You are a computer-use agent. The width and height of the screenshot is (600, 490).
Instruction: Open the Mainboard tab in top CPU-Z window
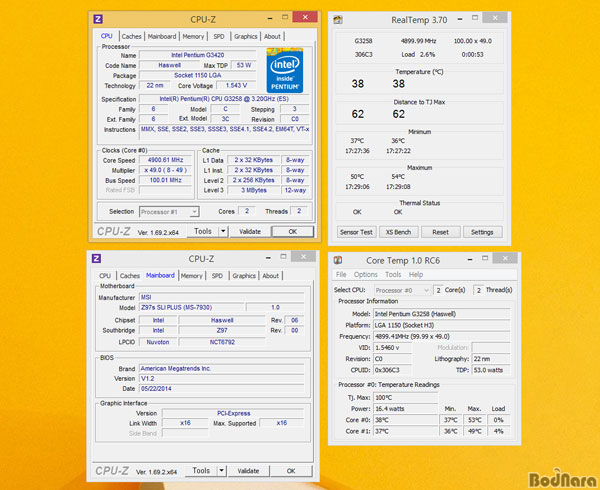pos(162,36)
